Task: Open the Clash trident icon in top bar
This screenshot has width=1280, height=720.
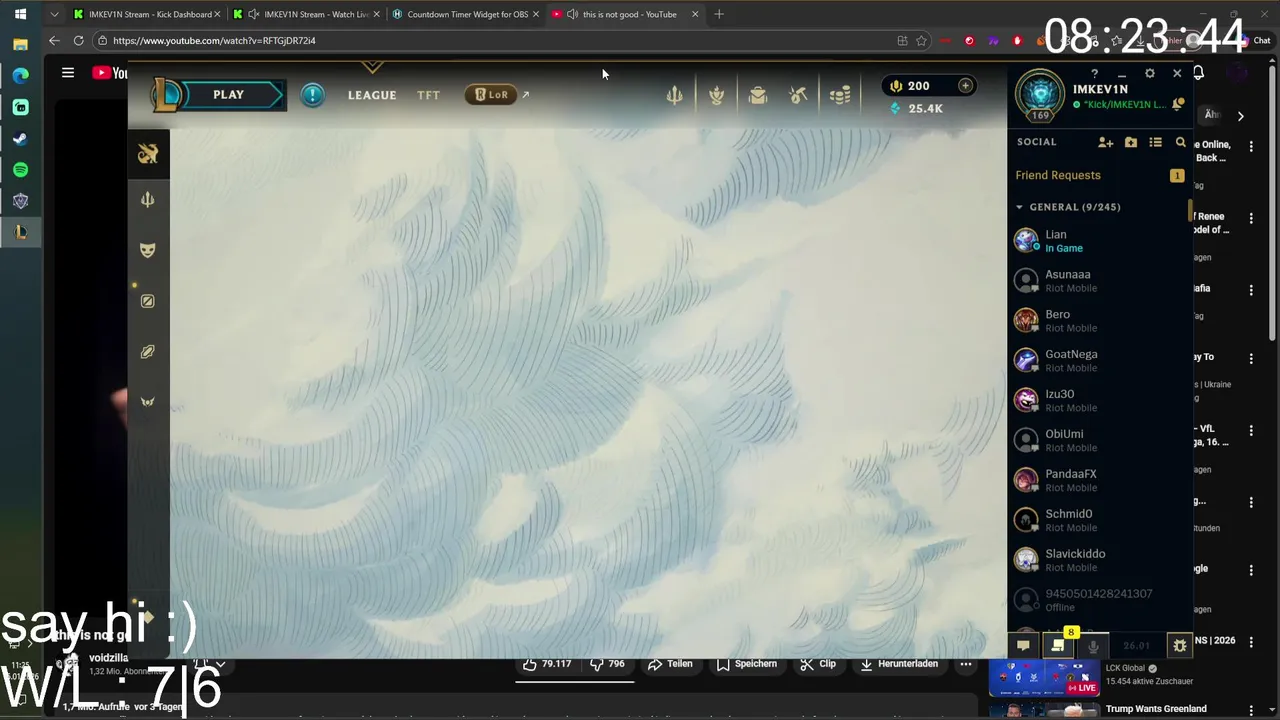Action: tap(675, 95)
